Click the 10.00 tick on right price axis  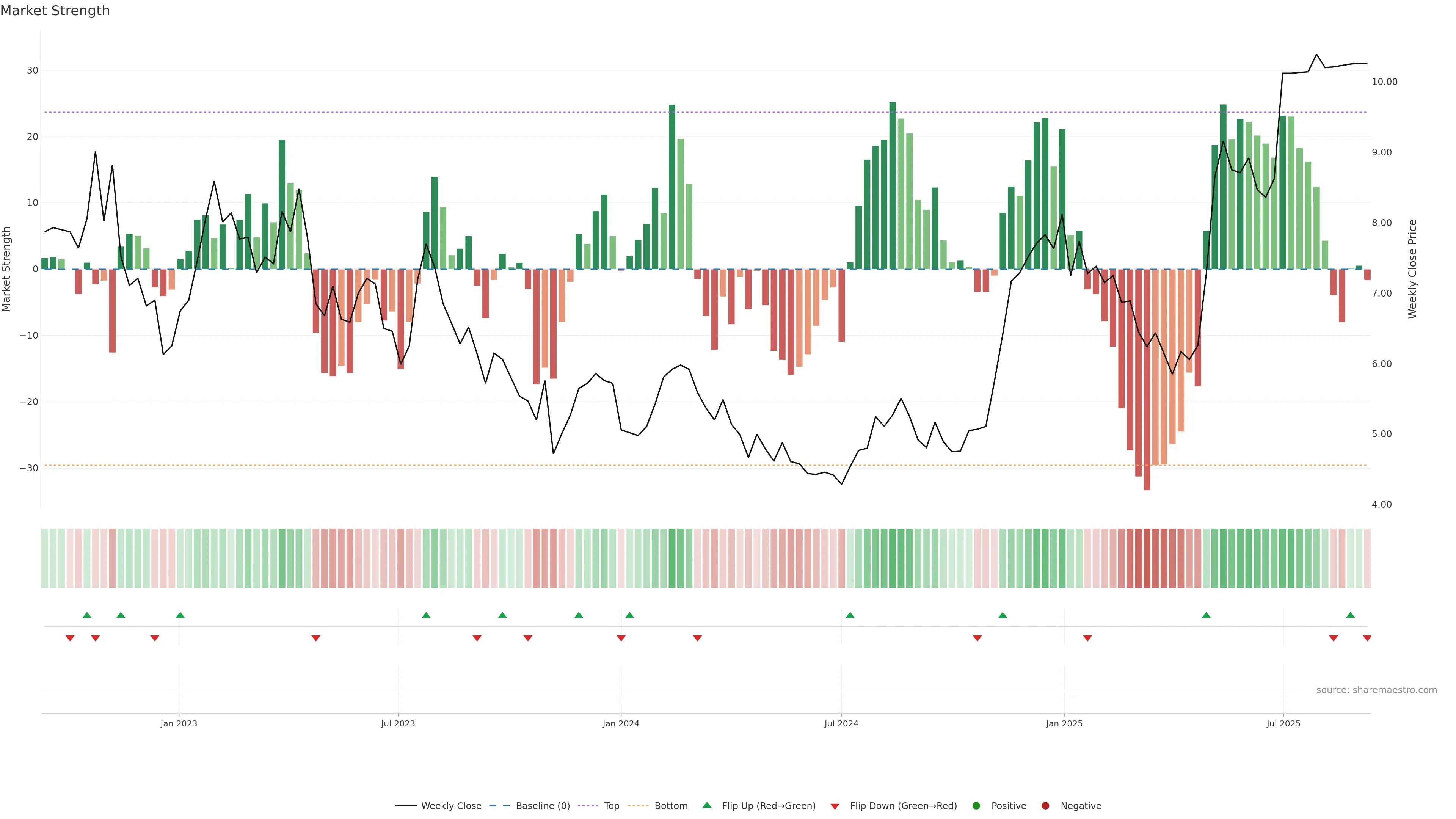click(x=1384, y=82)
